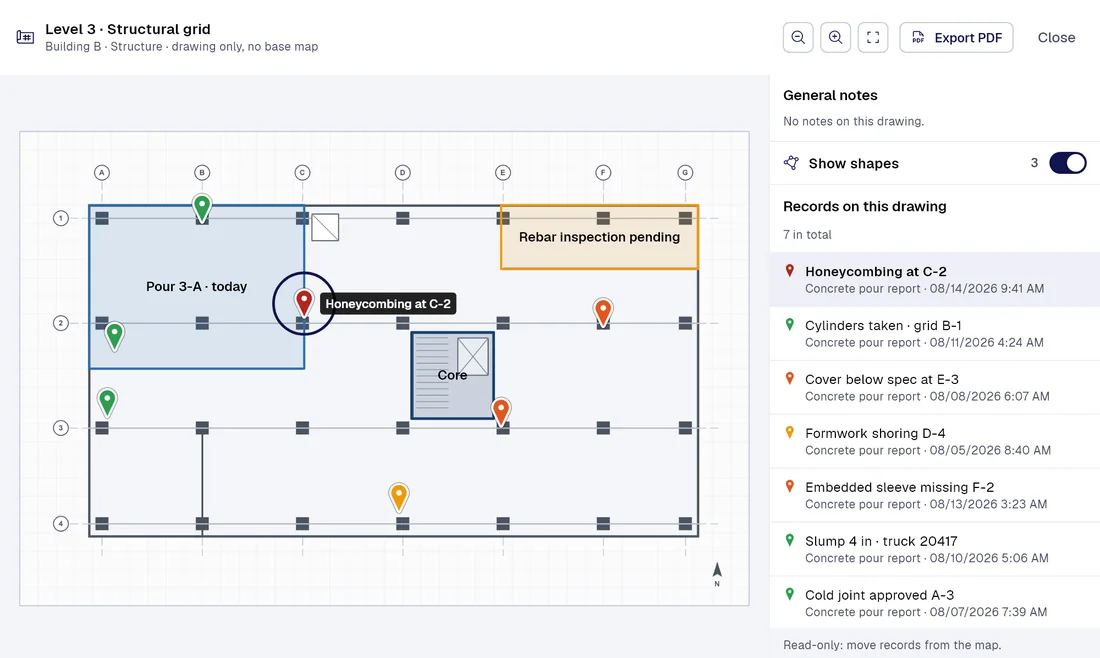Select the green map pin above grid A-3
The height and width of the screenshot is (658, 1100).
107,403
